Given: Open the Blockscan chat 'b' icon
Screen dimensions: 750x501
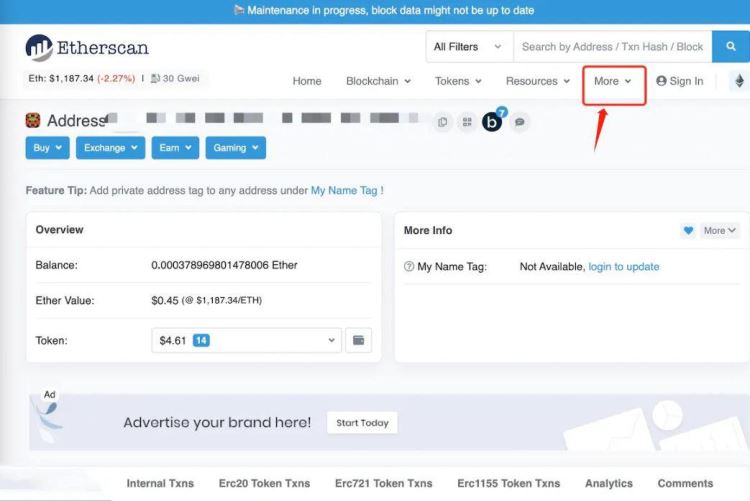Looking at the screenshot, I should (492, 122).
